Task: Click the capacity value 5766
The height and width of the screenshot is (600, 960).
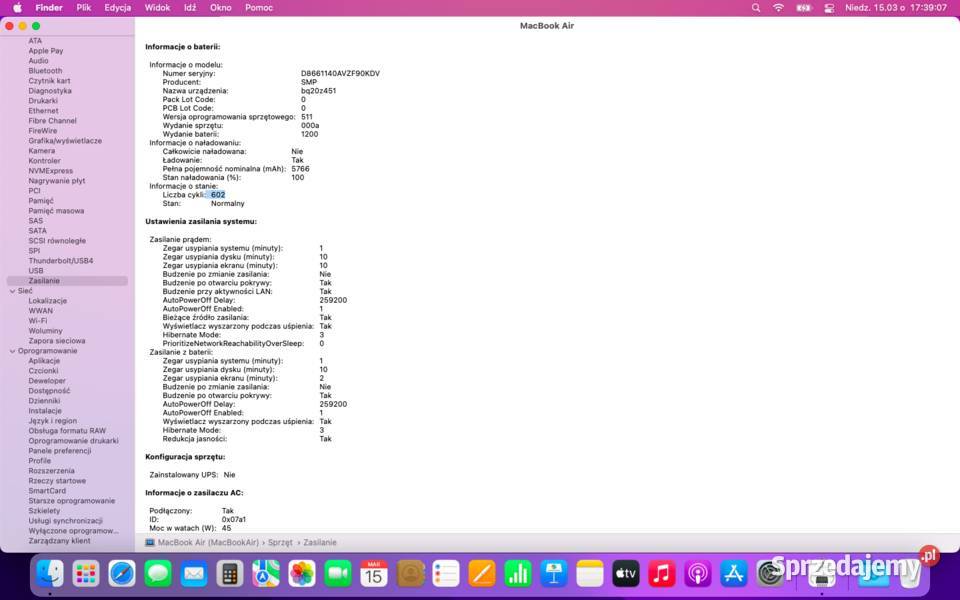Action: pyautogui.click(x=300, y=169)
